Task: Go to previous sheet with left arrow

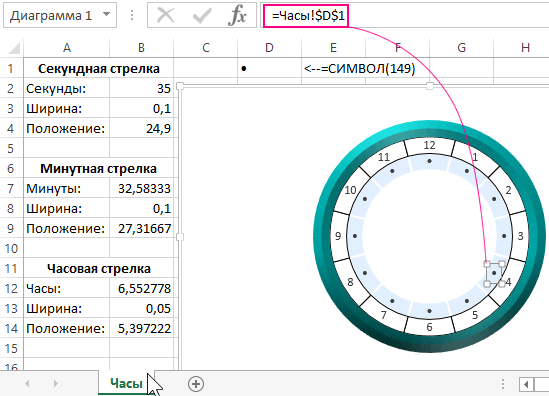Action: [x=27, y=384]
